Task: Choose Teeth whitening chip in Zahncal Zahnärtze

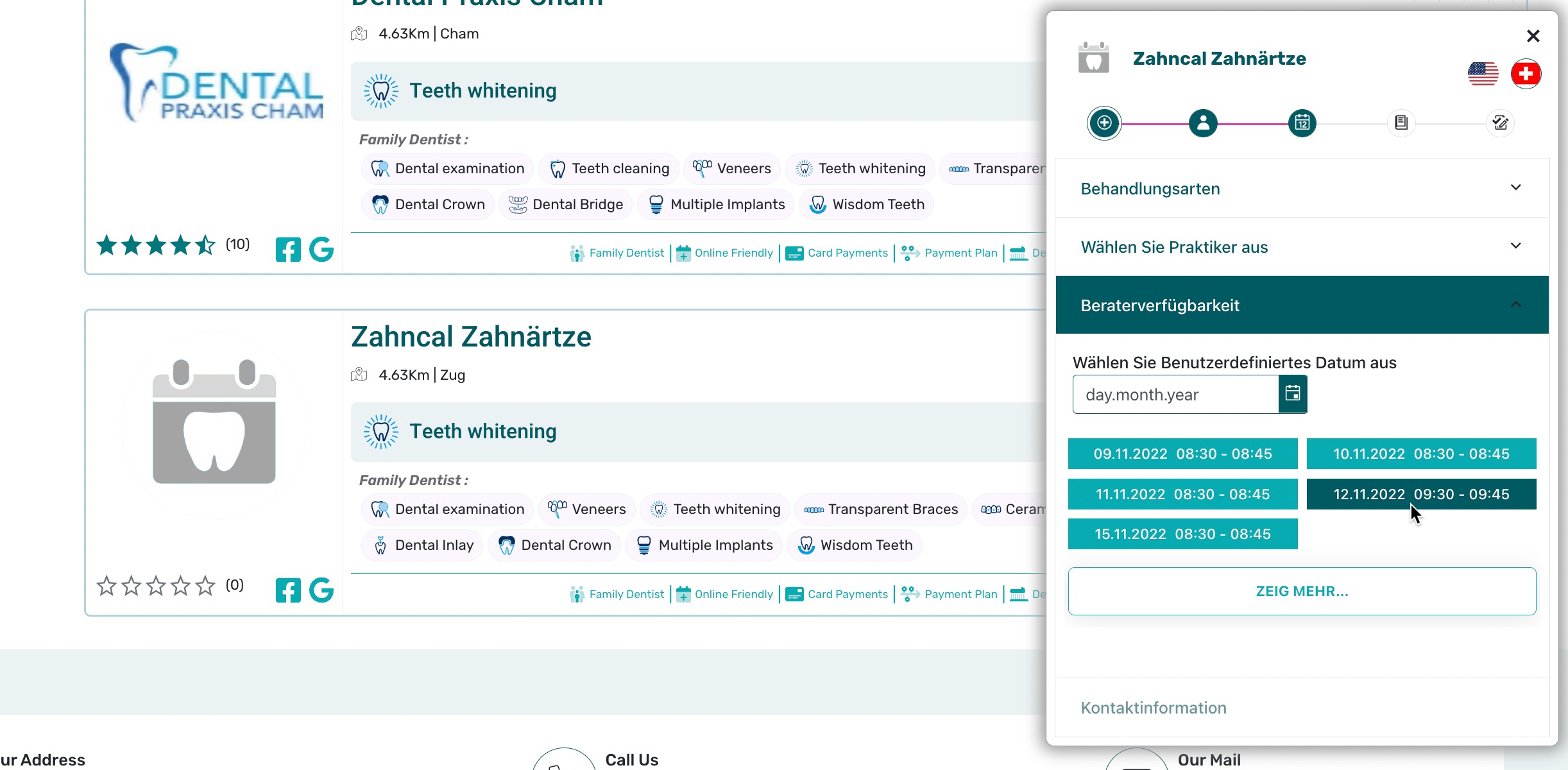Action: click(715, 509)
